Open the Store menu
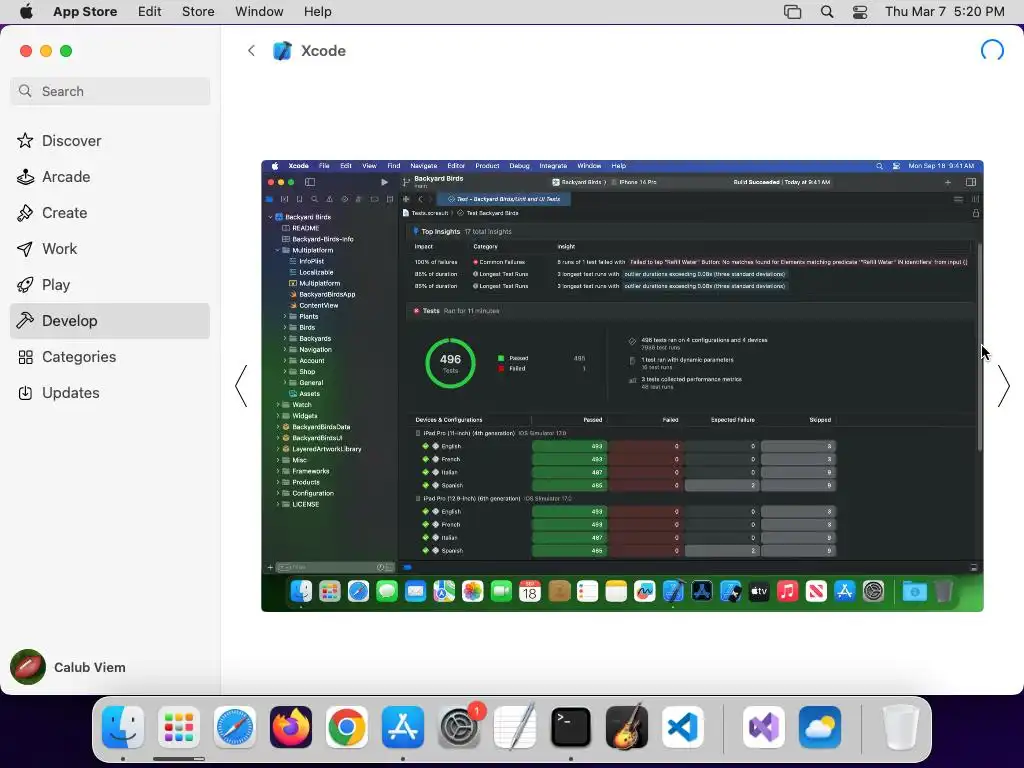The height and width of the screenshot is (768, 1024). 198,12
